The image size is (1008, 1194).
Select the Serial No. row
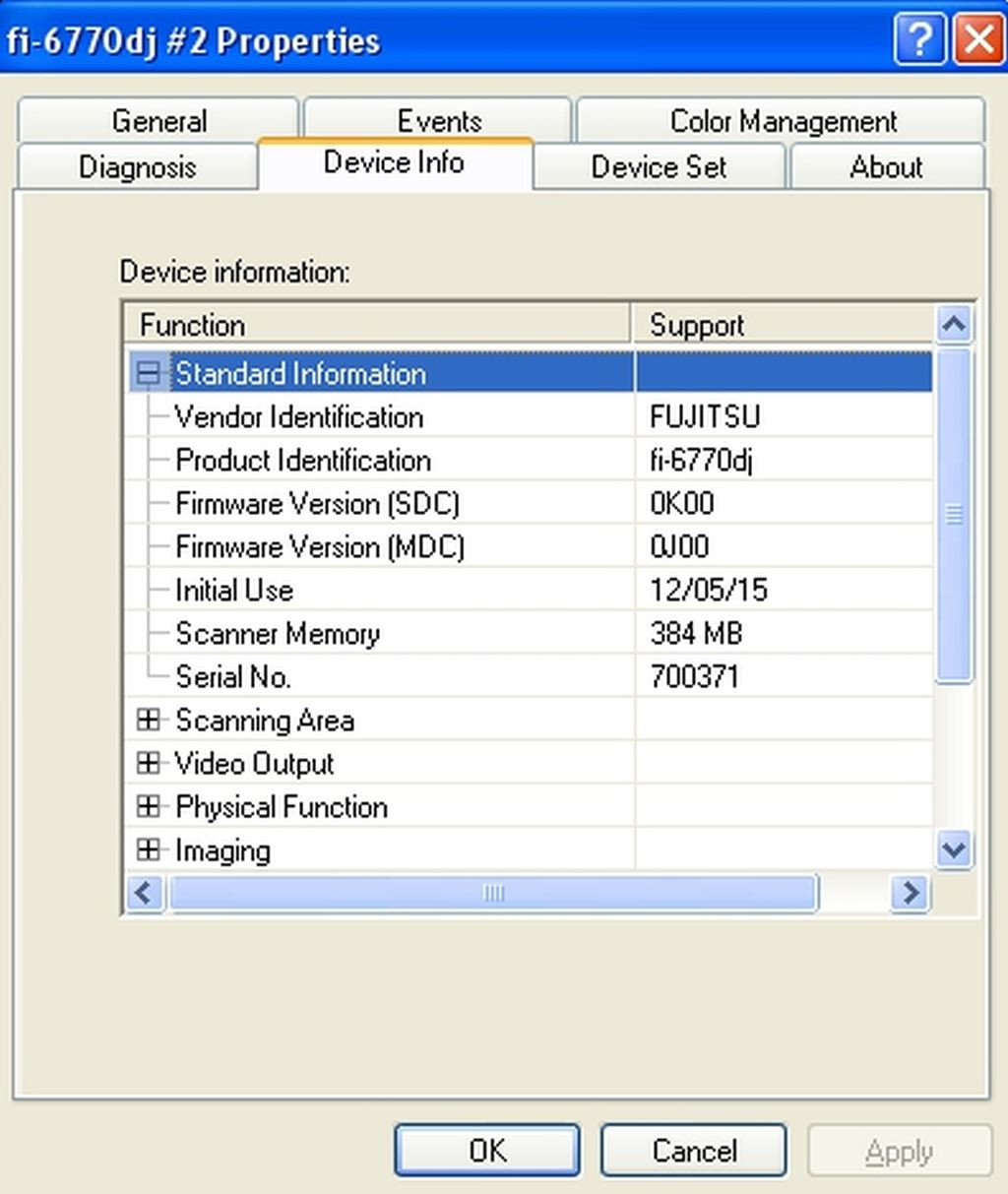point(394,676)
